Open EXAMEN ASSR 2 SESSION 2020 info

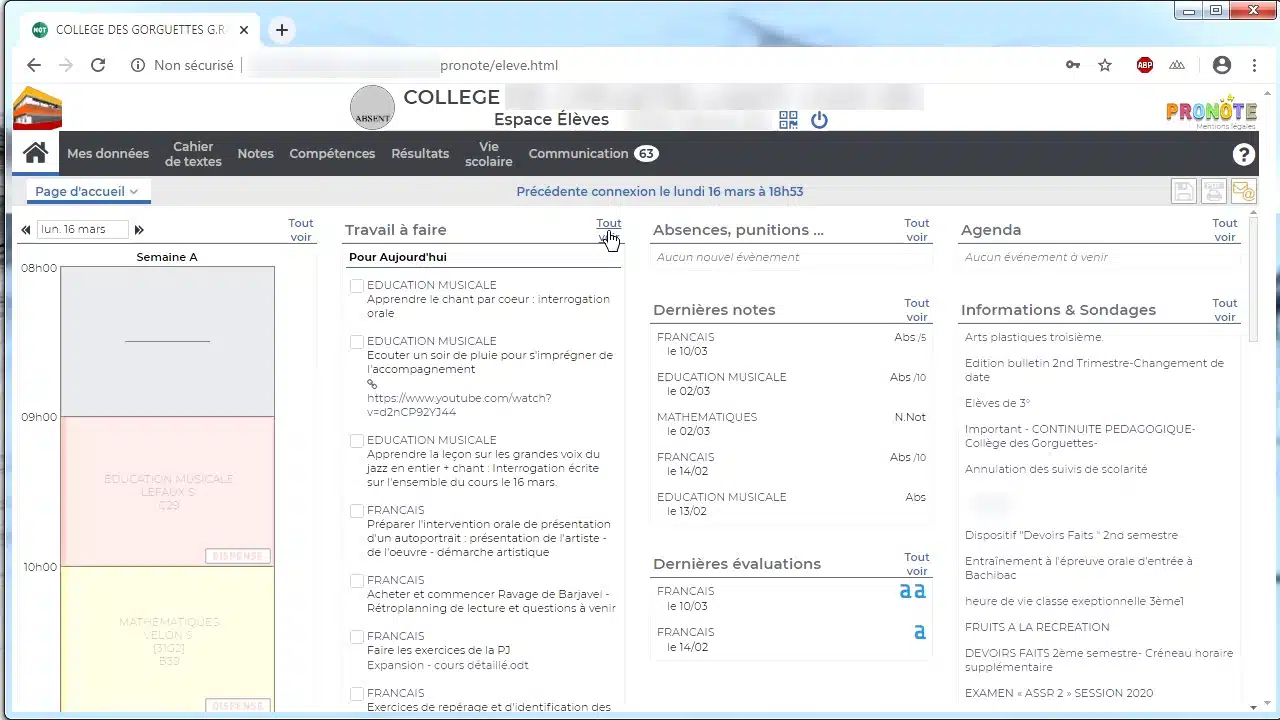point(1059,693)
